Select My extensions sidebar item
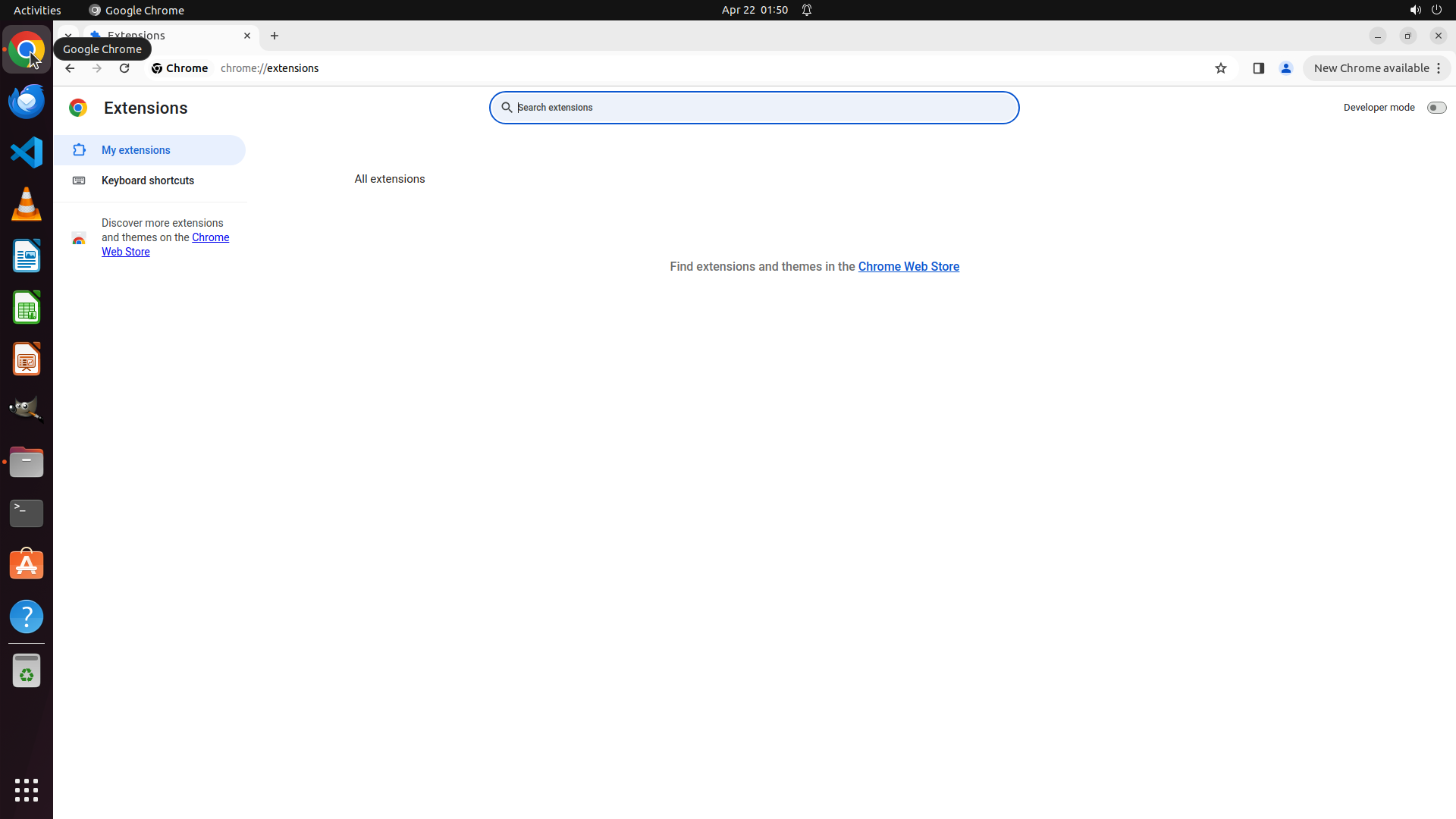The width and height of the screenshot is (1456, 819). click(136, 150)
